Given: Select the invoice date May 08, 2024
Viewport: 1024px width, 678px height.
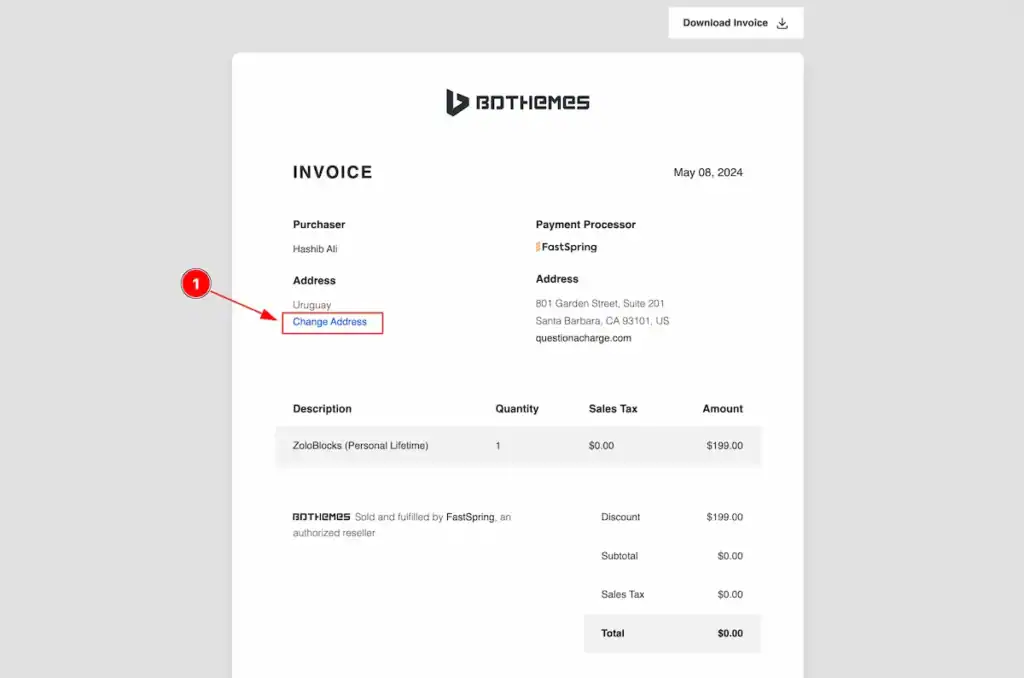Looking at the screenshot, I should pyautogui.click(x=708, y=172).
